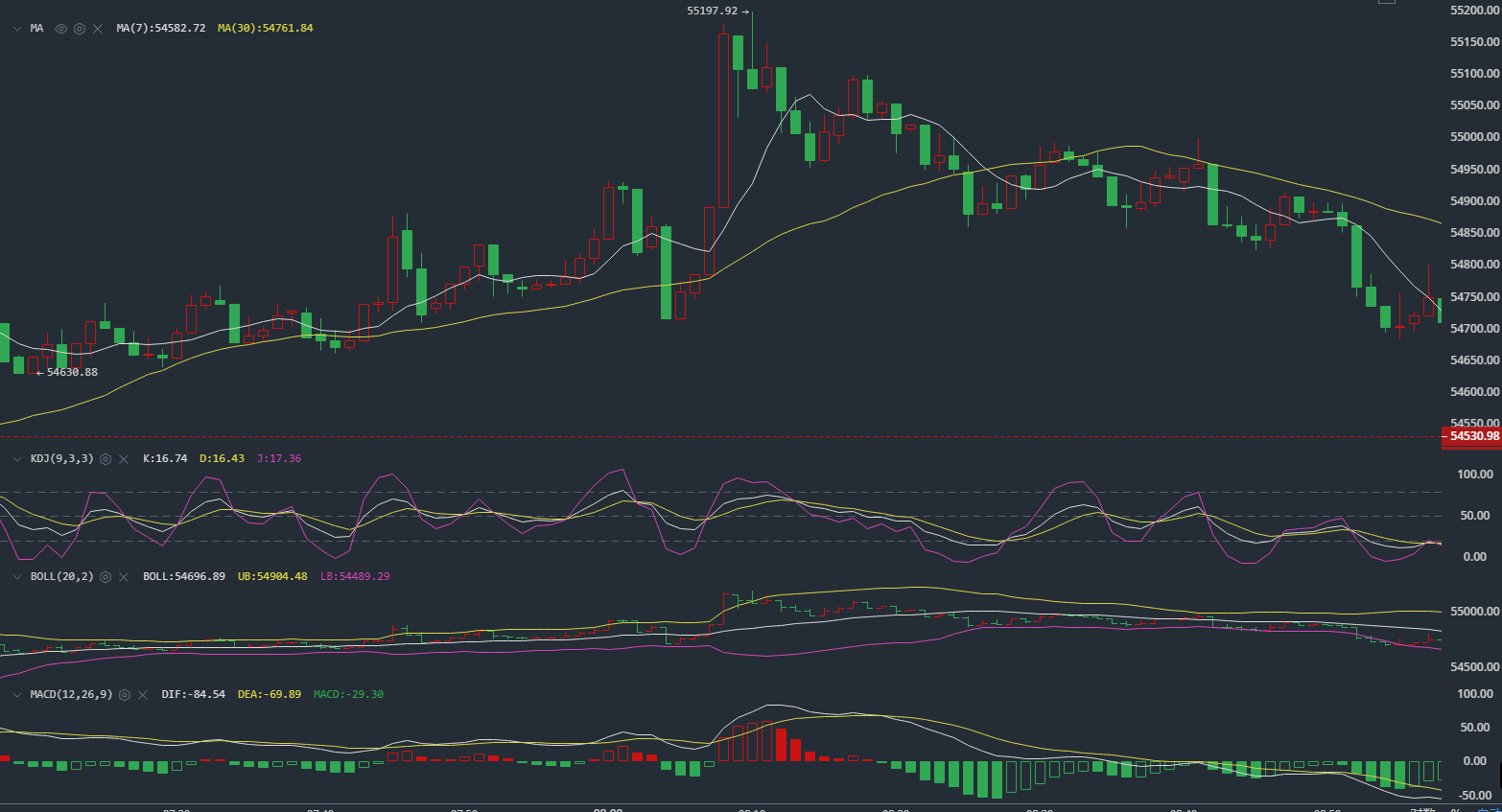Click the KDJ axis 100.00 label
Screen dimensions: 1502x812
pyautogui.click(x=1475, y=475)
